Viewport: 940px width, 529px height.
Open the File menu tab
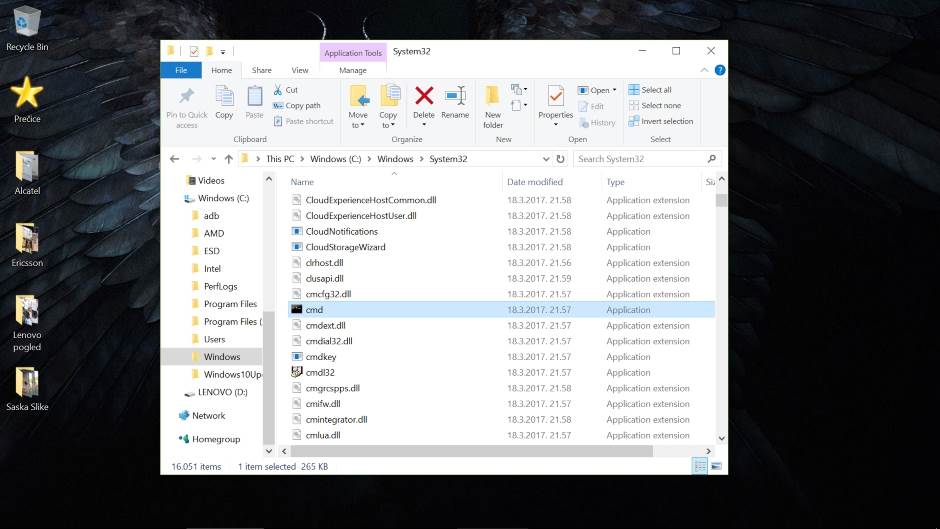pos(181,70)
